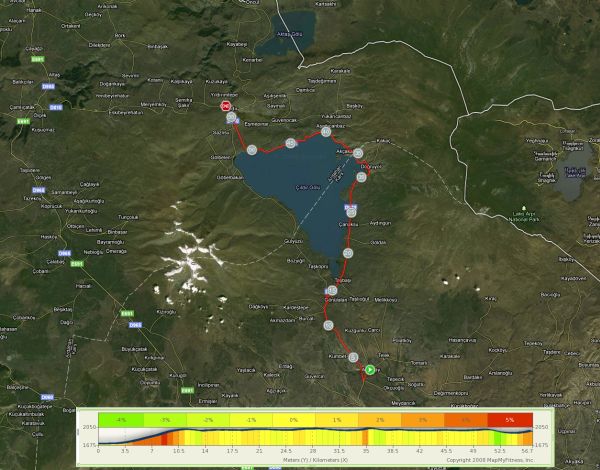
Task: Click the 0% grade legend swatch
Action: (x=295, y=420)
